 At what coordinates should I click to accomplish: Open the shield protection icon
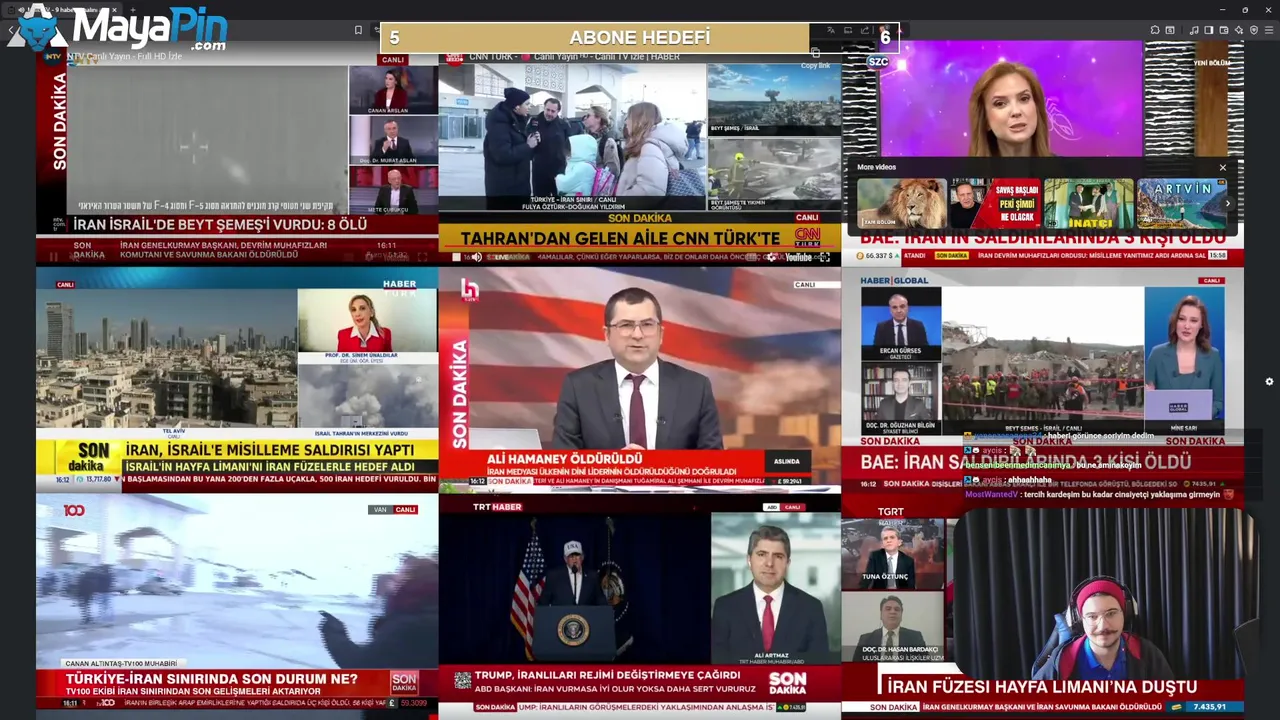tap(1254, 30)
